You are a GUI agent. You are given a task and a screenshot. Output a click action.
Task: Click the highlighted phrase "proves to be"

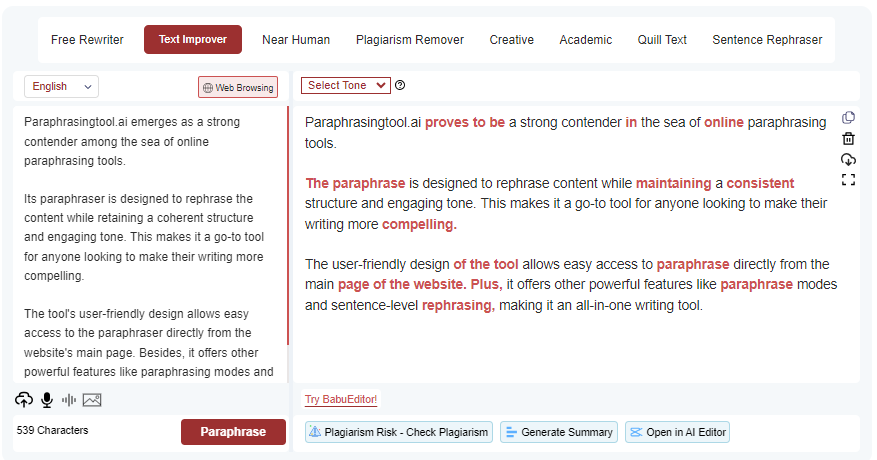tap(465, 123)
